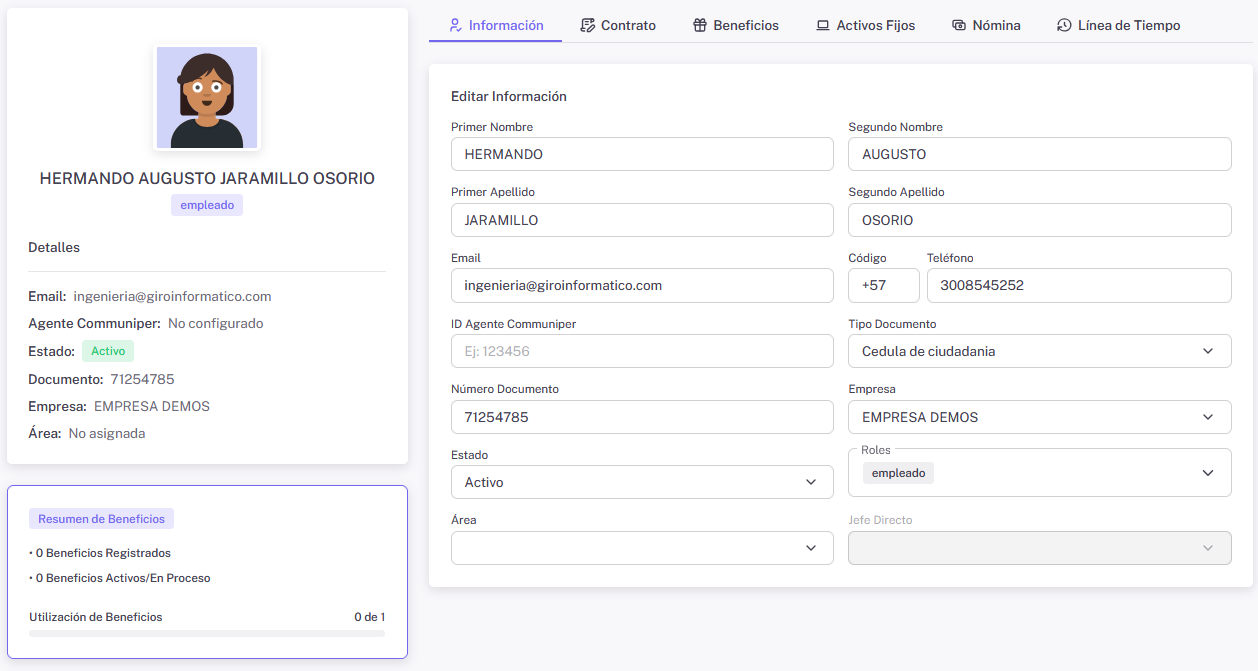Click the person icon on Información tab
Viewport: 1258px width, 671px height.
click(x=456, y=25)
